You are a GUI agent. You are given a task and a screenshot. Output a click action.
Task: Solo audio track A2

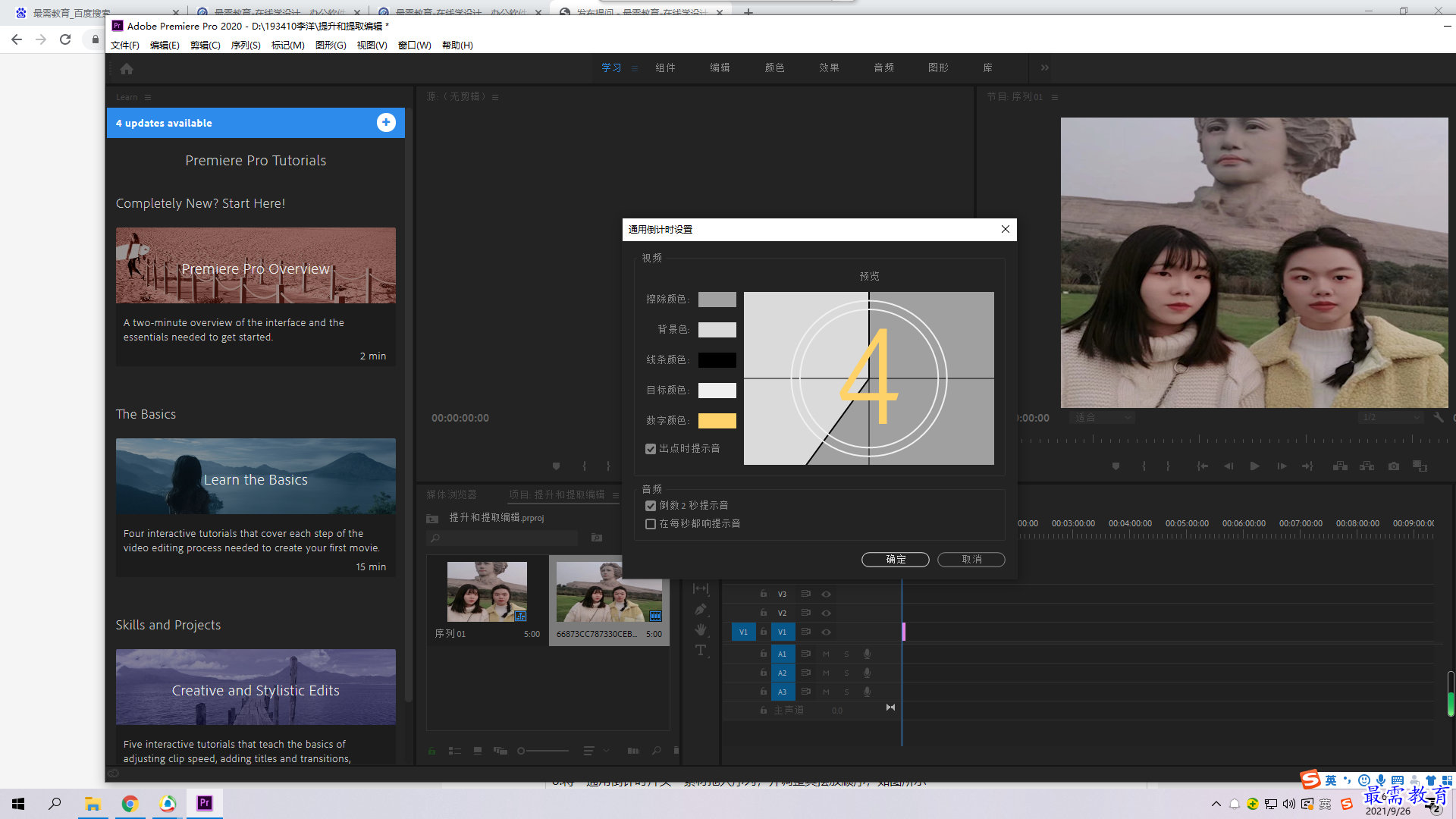[x=846, y=673]
